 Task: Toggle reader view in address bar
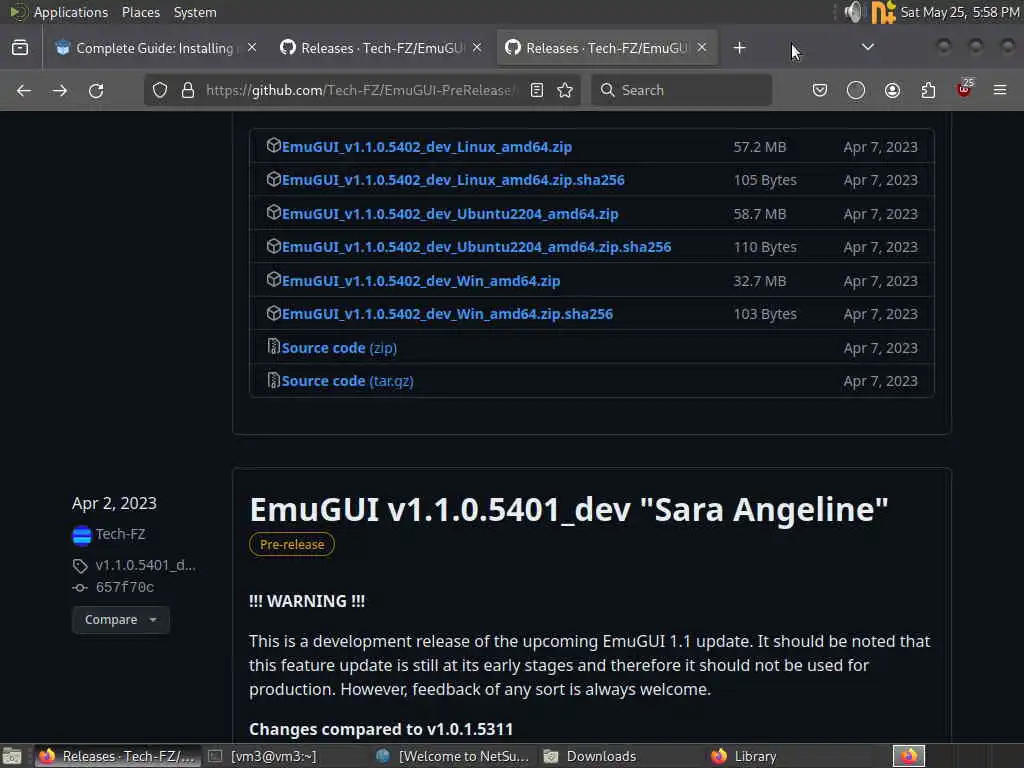[x=537, y=90]
